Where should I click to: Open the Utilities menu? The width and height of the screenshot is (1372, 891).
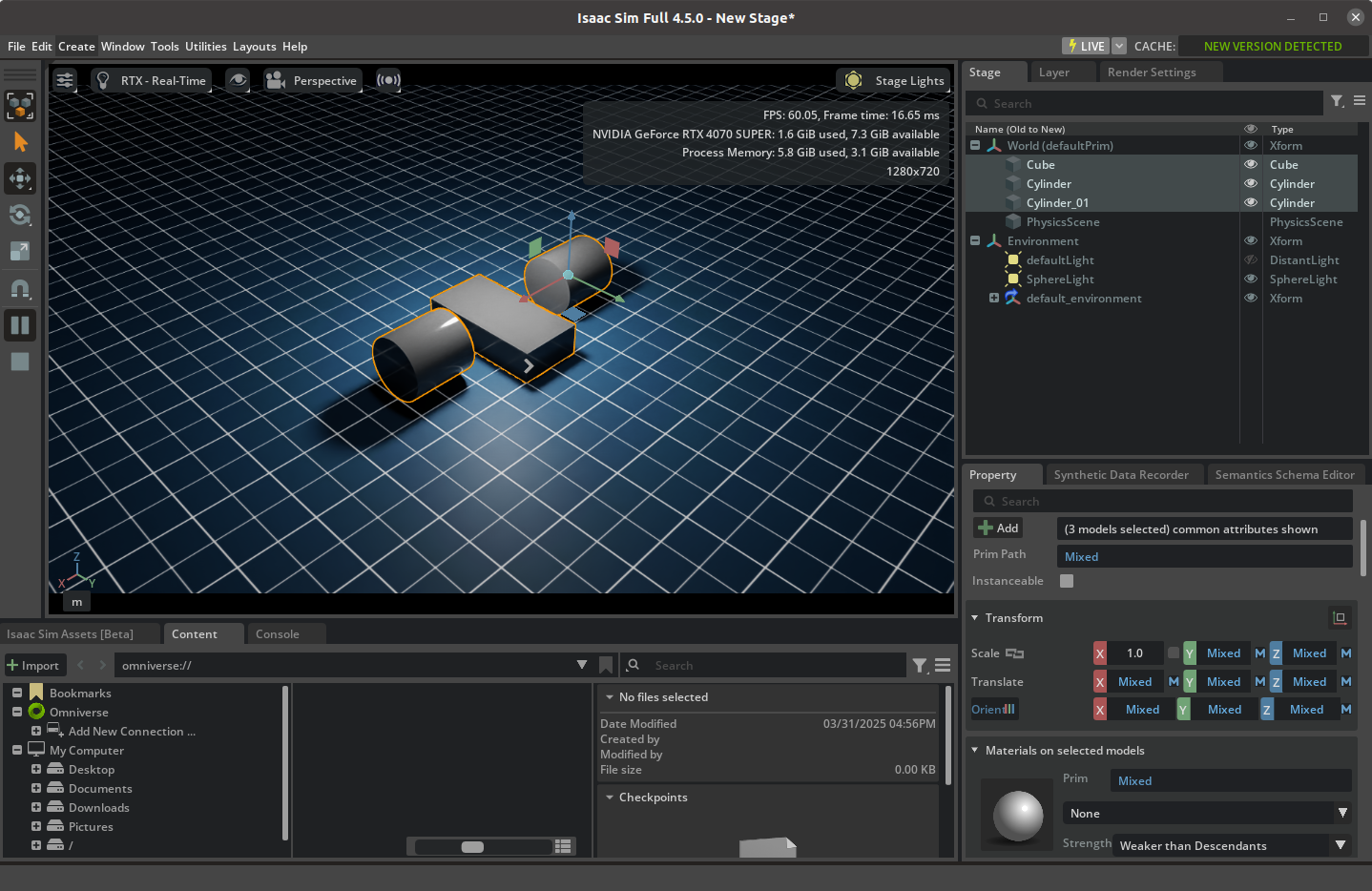[206, 46]
